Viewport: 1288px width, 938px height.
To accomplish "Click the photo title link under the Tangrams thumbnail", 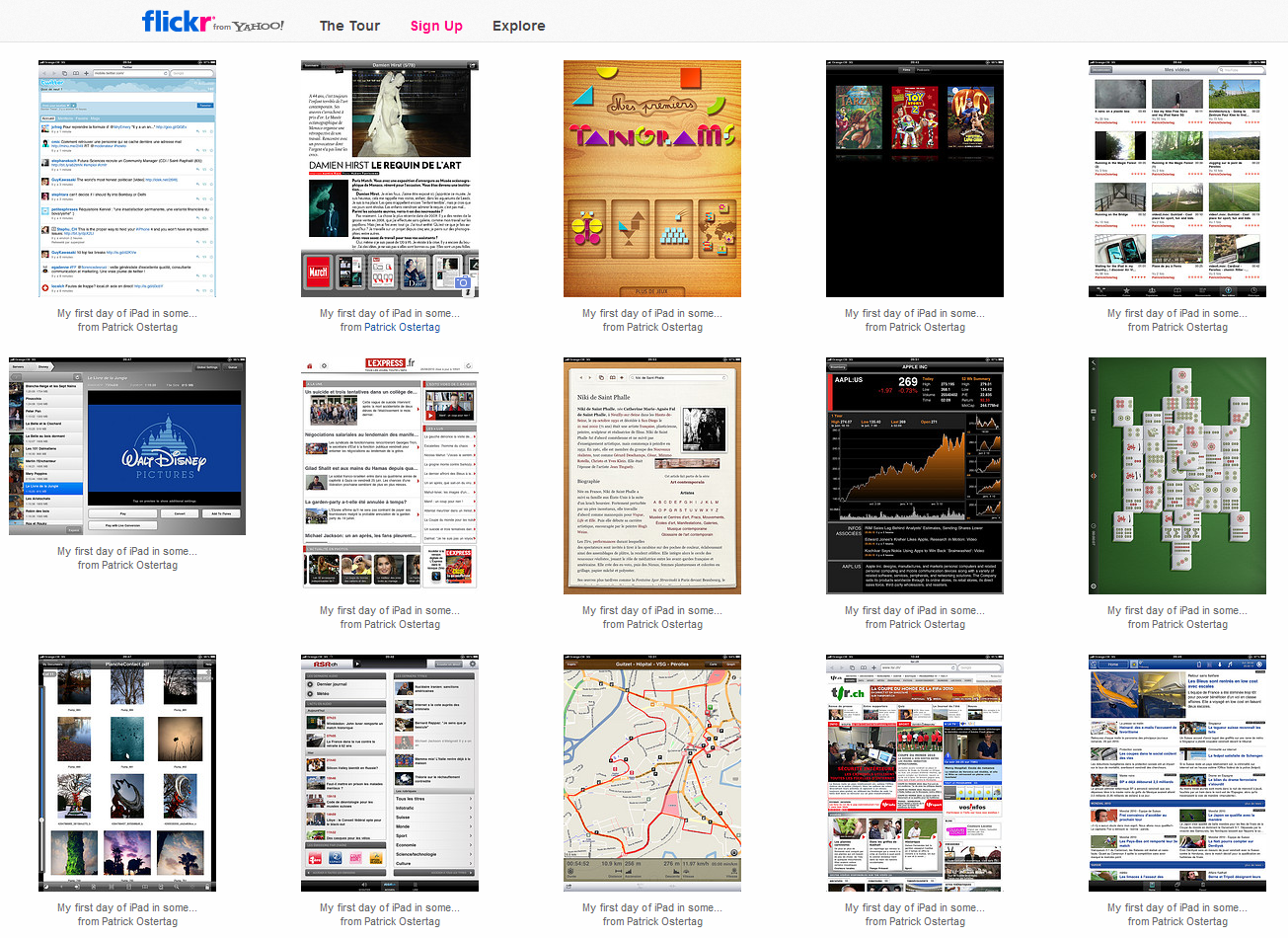I will pos(652,313).
